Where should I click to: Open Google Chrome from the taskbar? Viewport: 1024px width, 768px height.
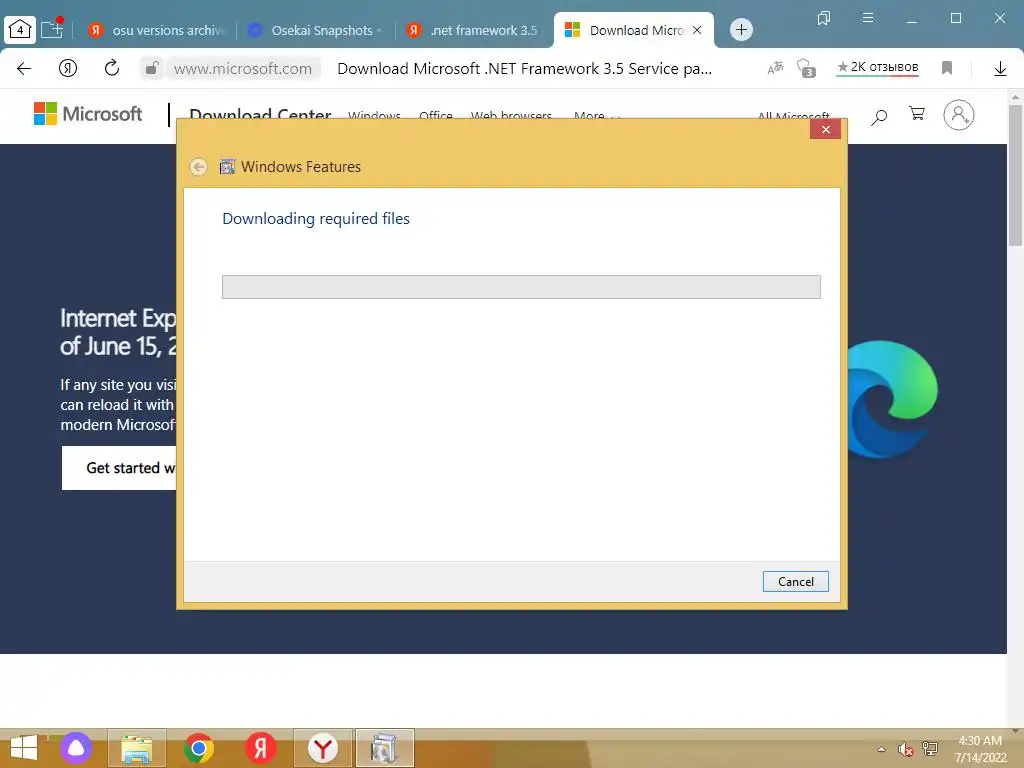click(199, 748)
